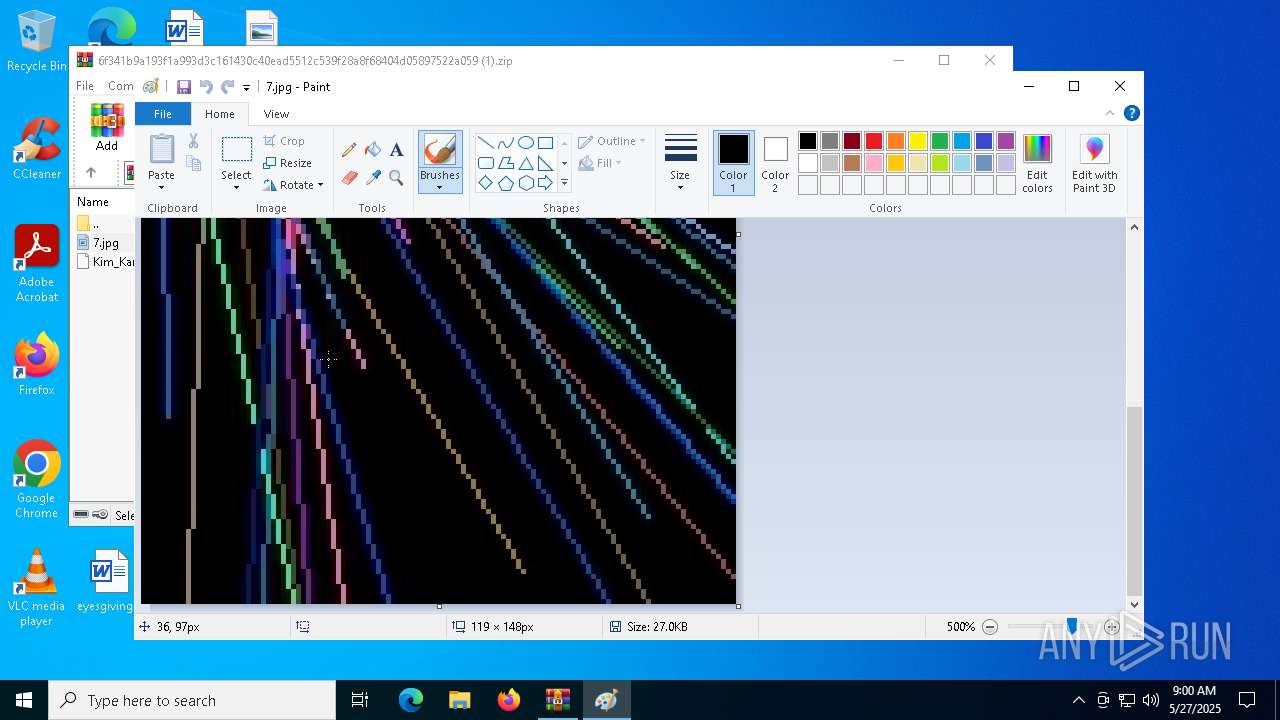1280x720 pixels.
Task: Open the Outline dropdown
Action: pos(611,141)
